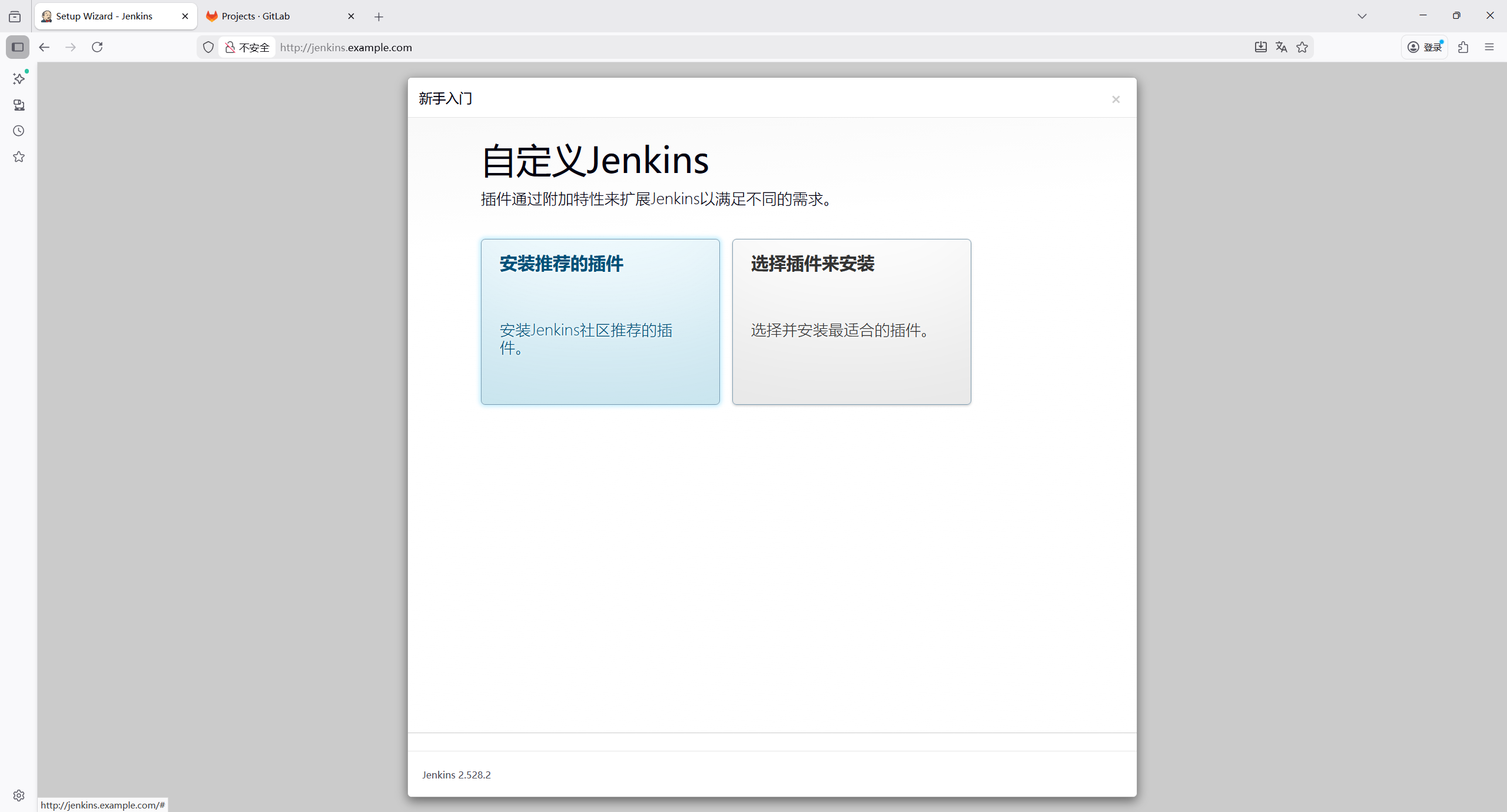Open the browser hamburger menu
This screenshot has height=812, width=1507.
click(1489, 47)
